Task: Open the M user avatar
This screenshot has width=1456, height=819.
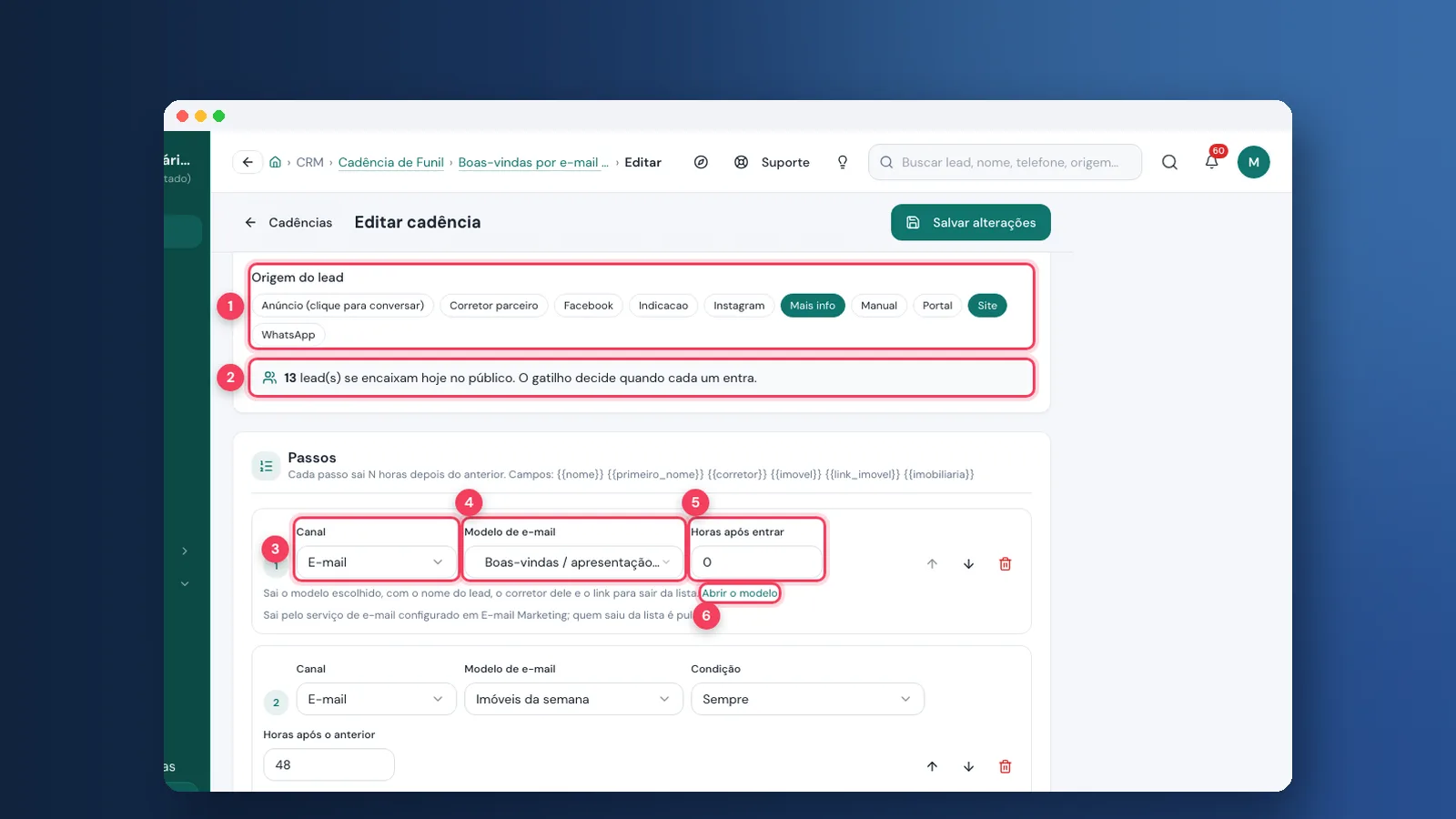Action: (x=1253, y=162)
